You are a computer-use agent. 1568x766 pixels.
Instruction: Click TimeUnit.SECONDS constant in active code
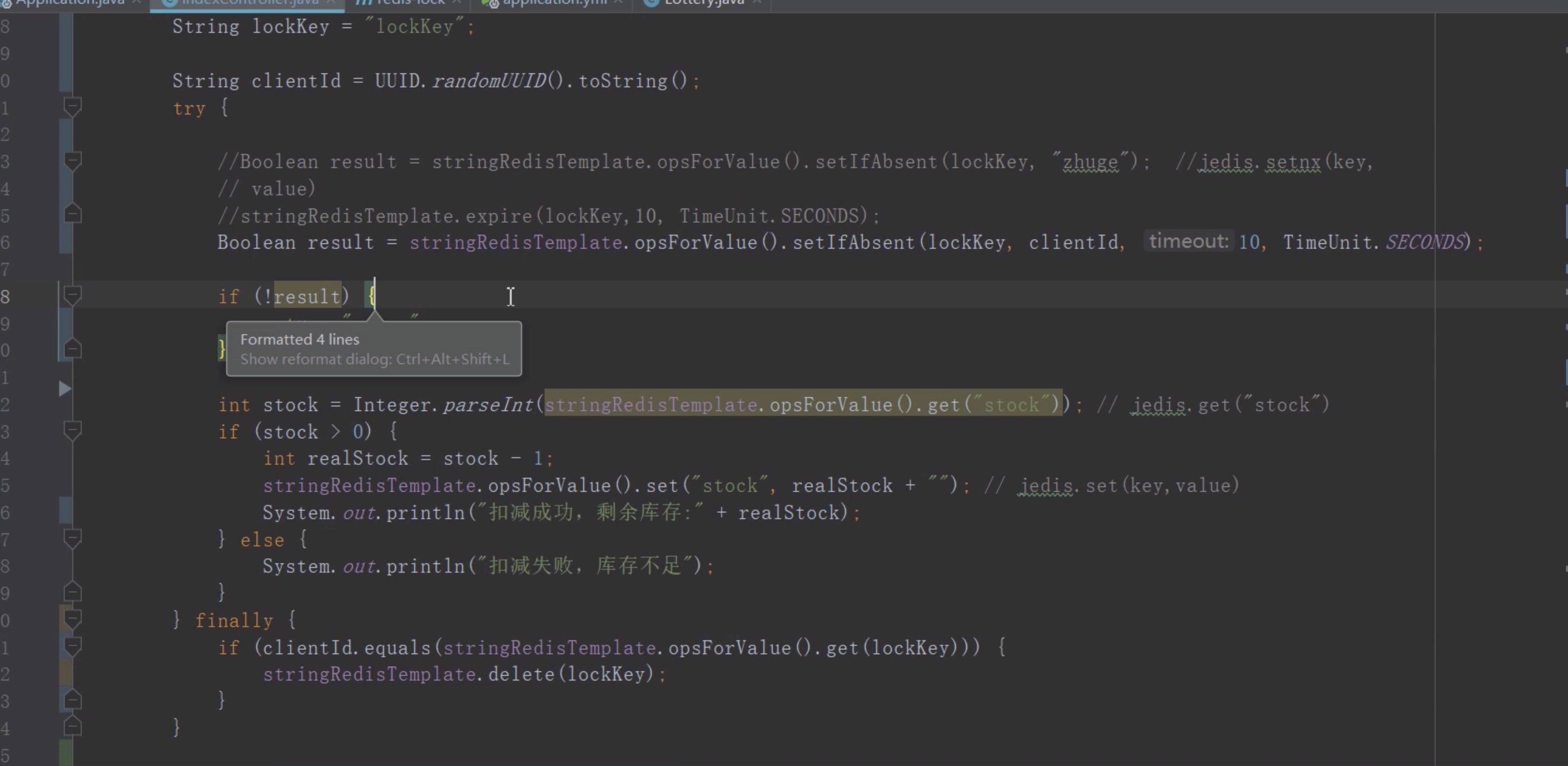(x=1373, y=243)
